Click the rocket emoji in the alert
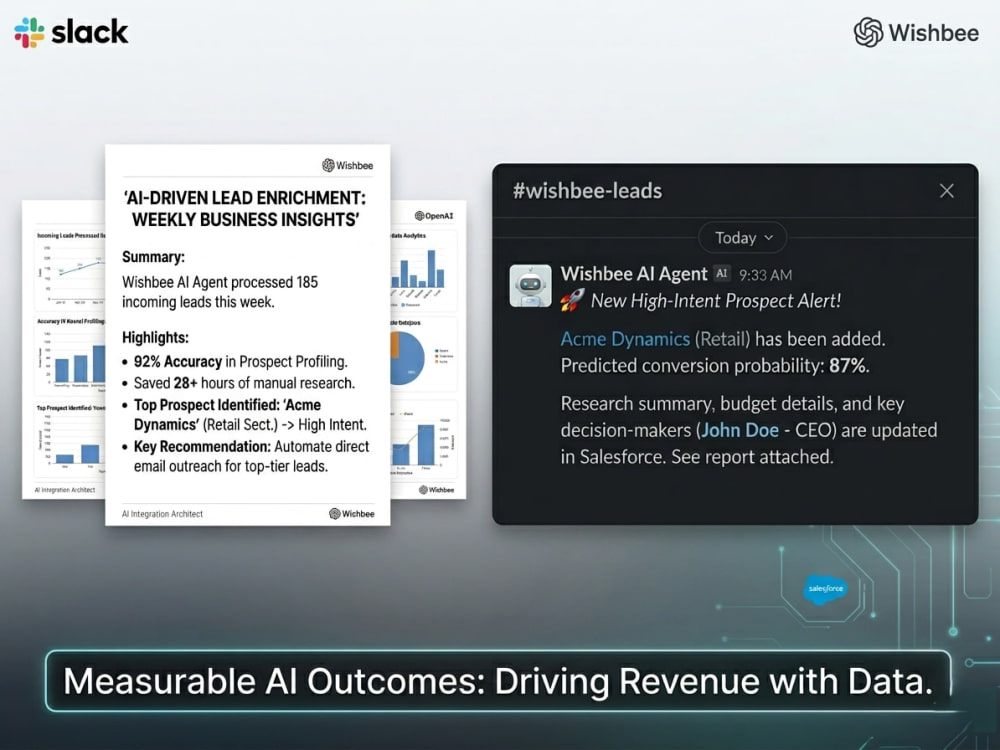Image resolution: width=1000 pixels, height=750 pixels. pos(572,300)
